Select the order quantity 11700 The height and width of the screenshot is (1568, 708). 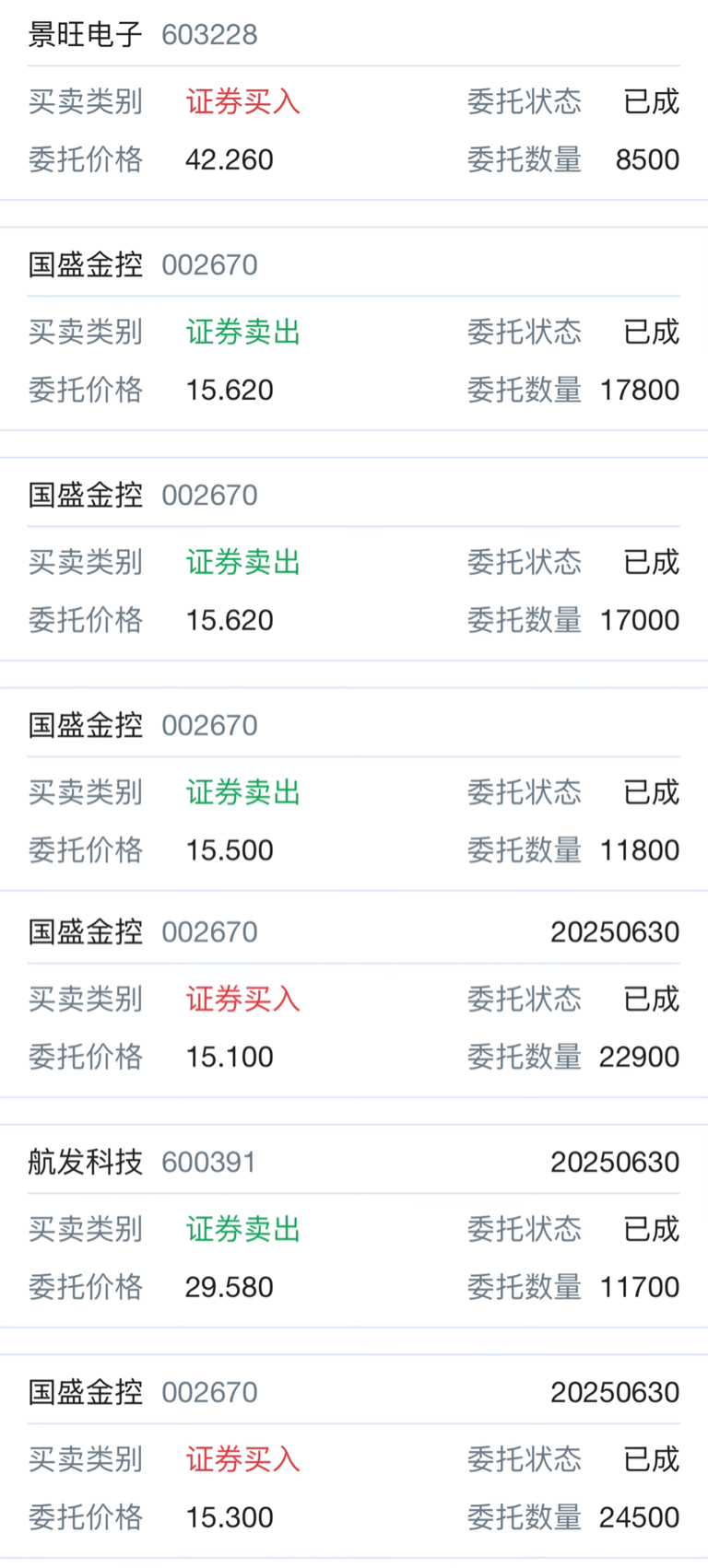point(639,1287)
